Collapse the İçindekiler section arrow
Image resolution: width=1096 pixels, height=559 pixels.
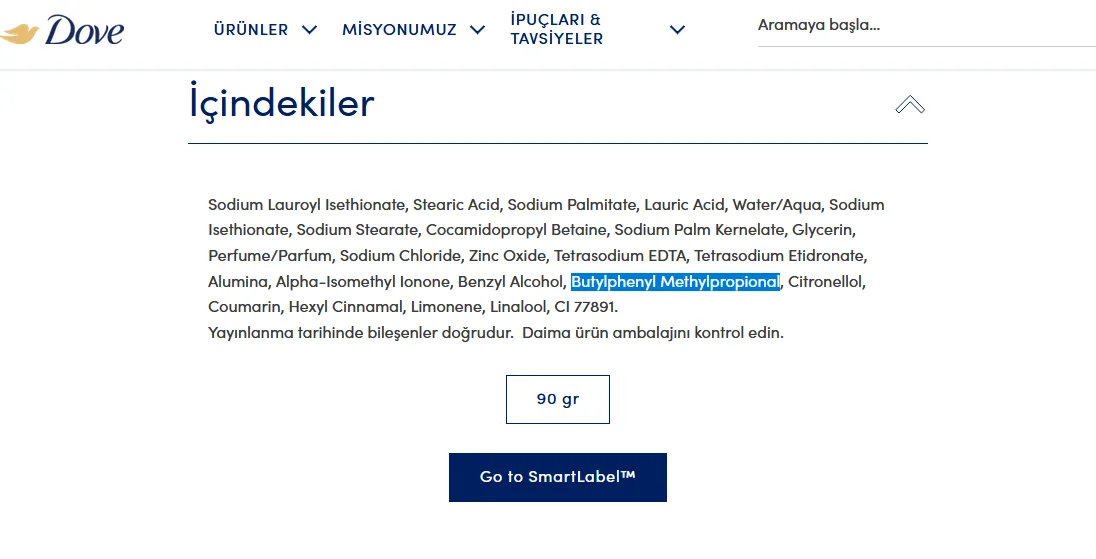click(x=909, y=104)
